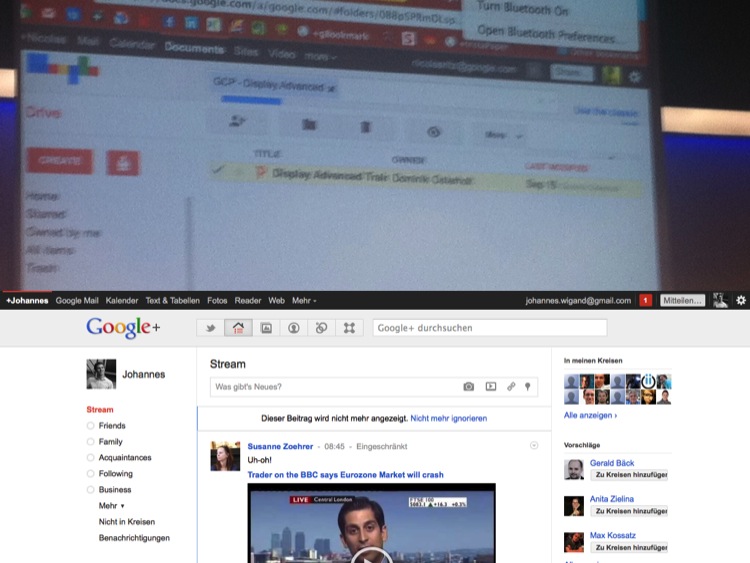Open Kalender from the black bar
The height and width of the screenshot is (563, 750).
[x=122, y=300]
